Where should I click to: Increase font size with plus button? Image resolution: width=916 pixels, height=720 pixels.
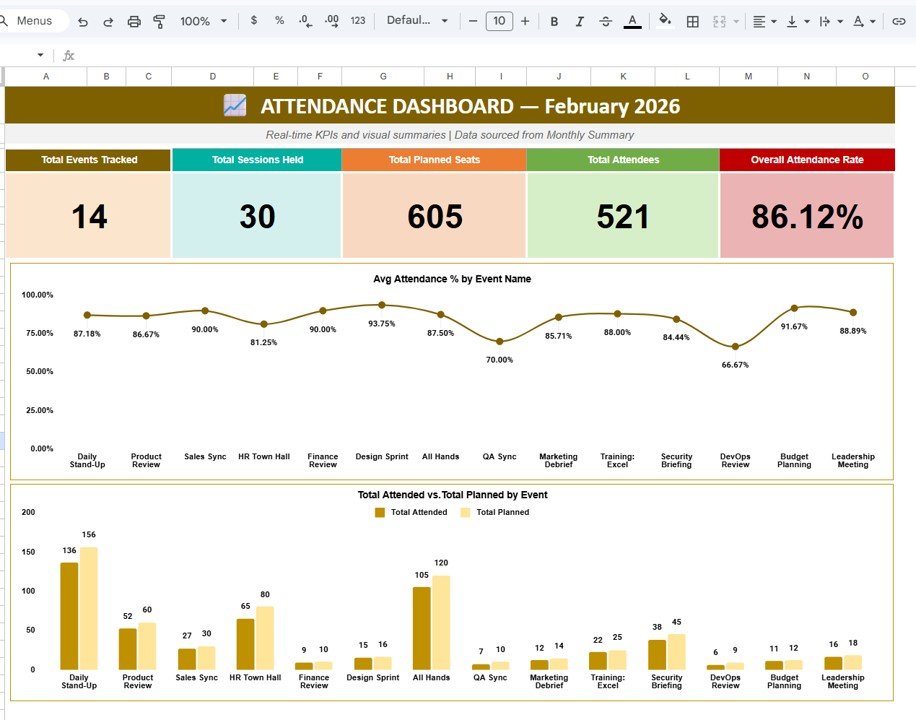coord(525,20)
